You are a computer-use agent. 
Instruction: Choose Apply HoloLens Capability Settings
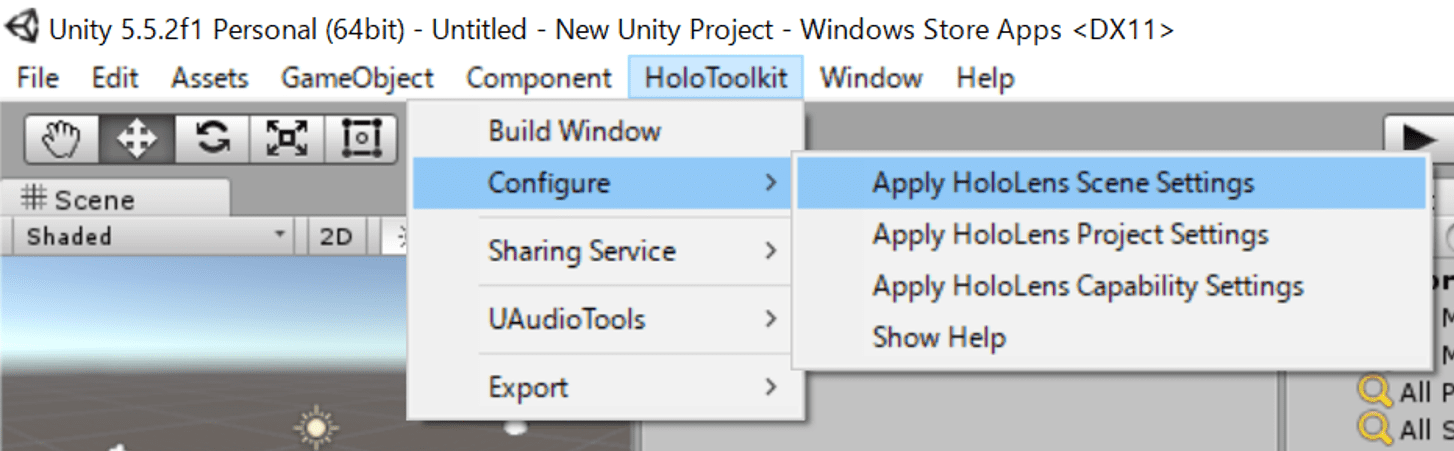click(1111, 286)
